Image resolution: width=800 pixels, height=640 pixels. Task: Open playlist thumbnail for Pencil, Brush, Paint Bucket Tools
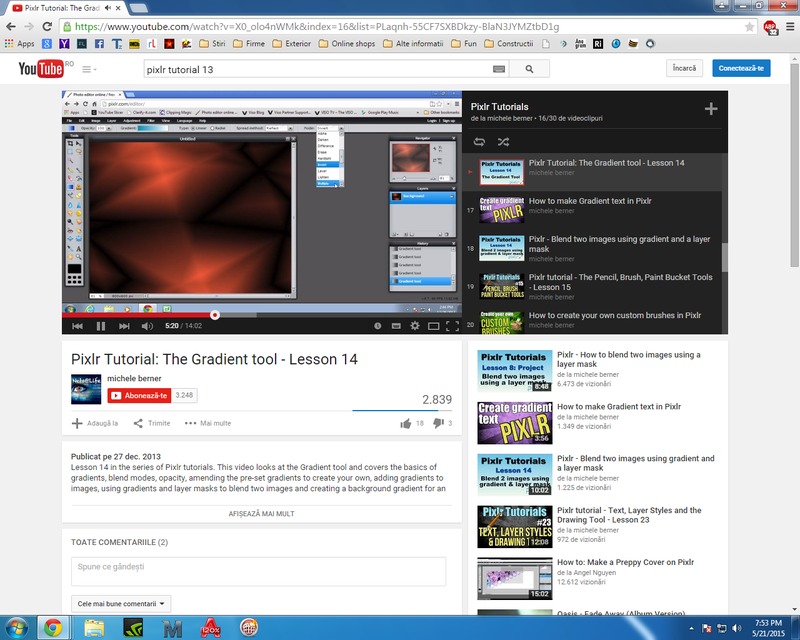(x=502, y=286)
